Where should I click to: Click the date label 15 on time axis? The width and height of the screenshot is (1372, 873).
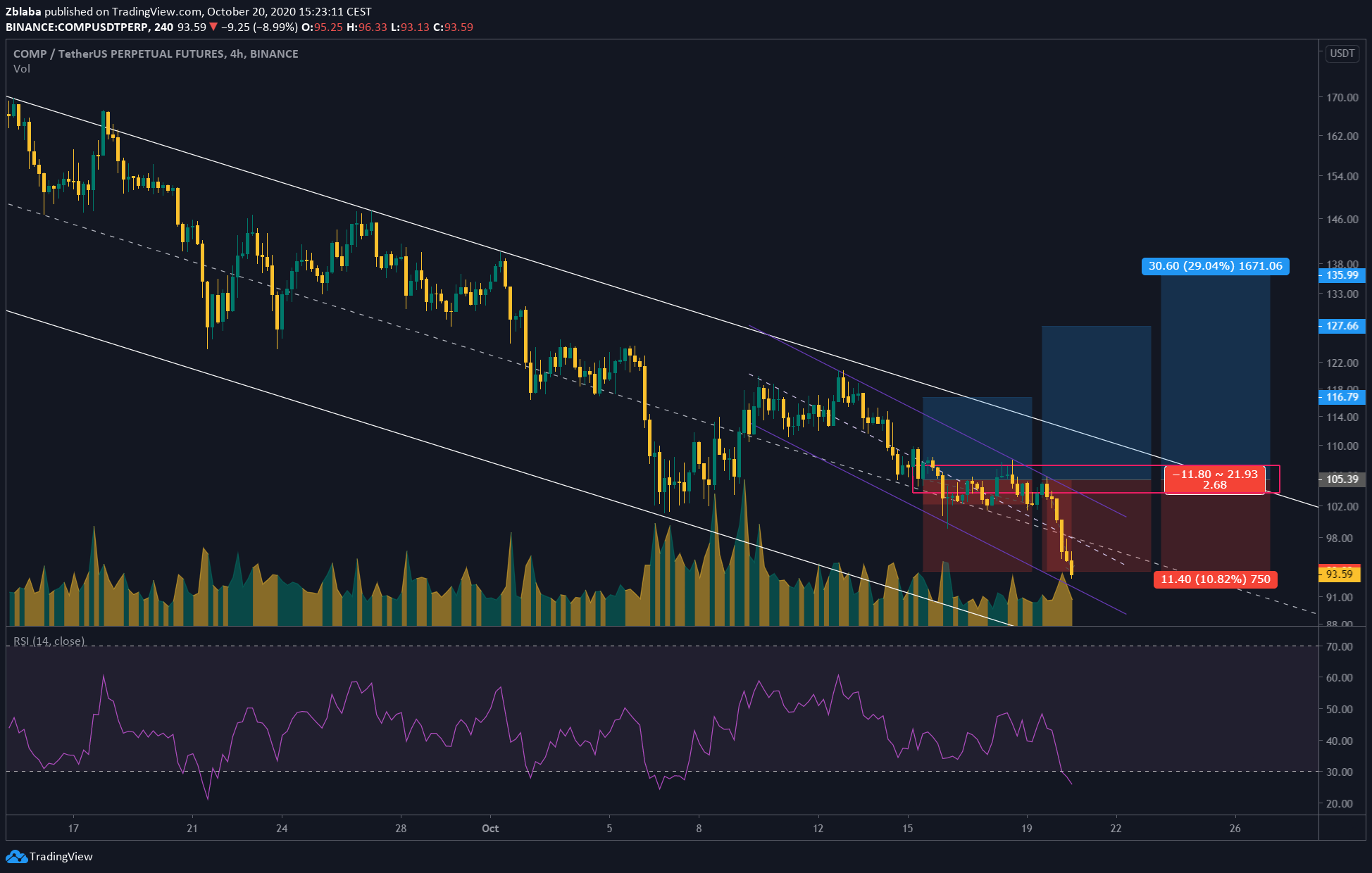[x=907, y=829]
